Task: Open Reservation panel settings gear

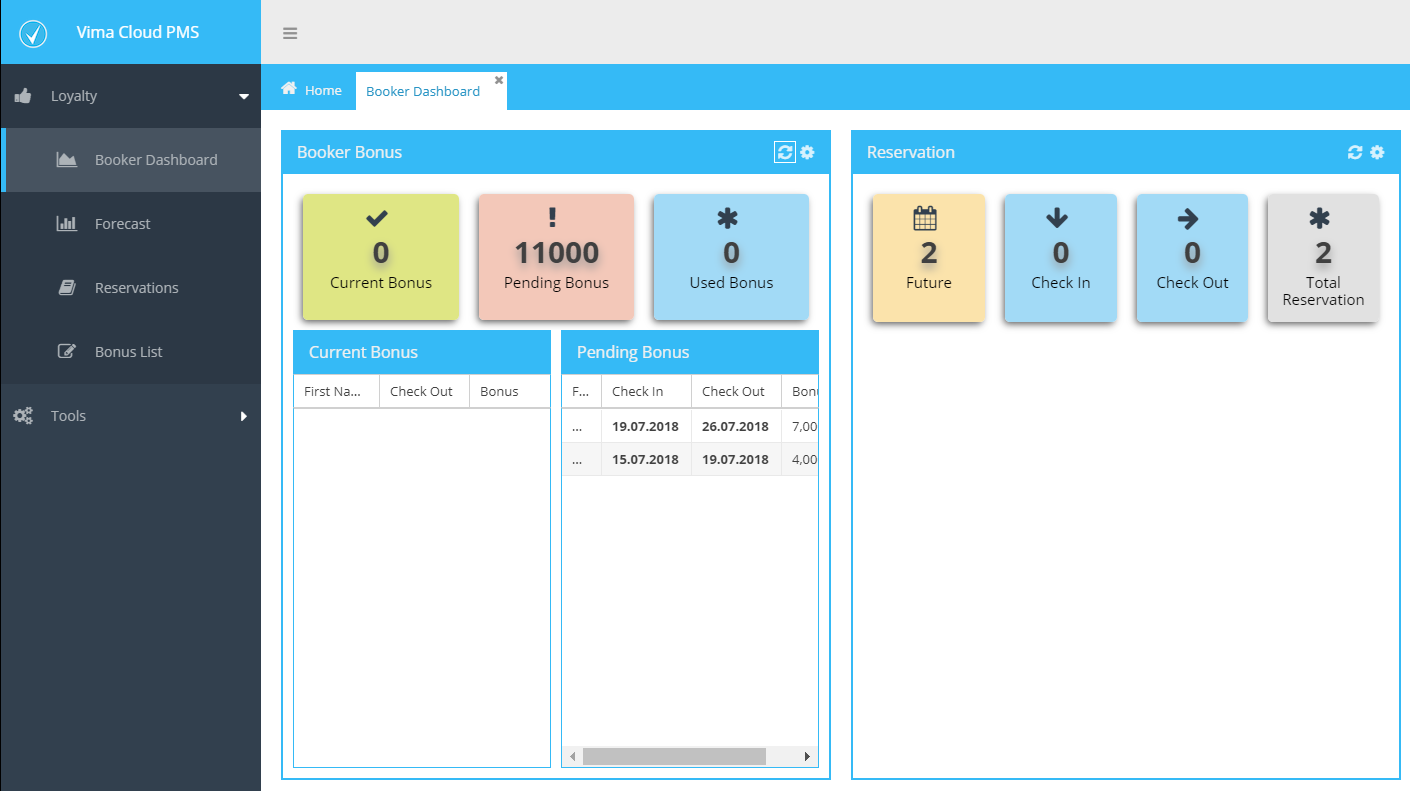Action: (x=1377, y=152)
